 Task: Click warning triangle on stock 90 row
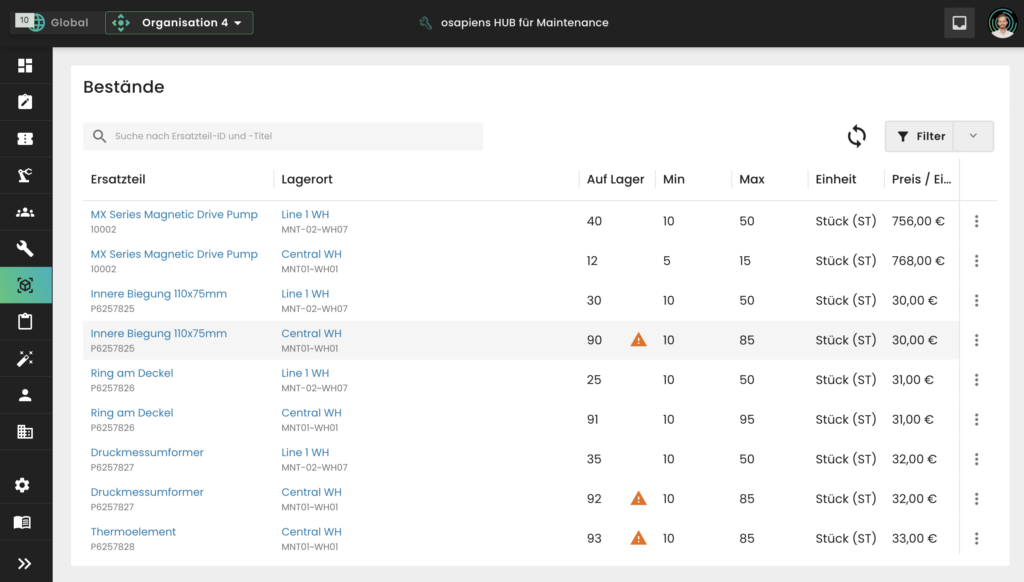click(x=638, y=340)
